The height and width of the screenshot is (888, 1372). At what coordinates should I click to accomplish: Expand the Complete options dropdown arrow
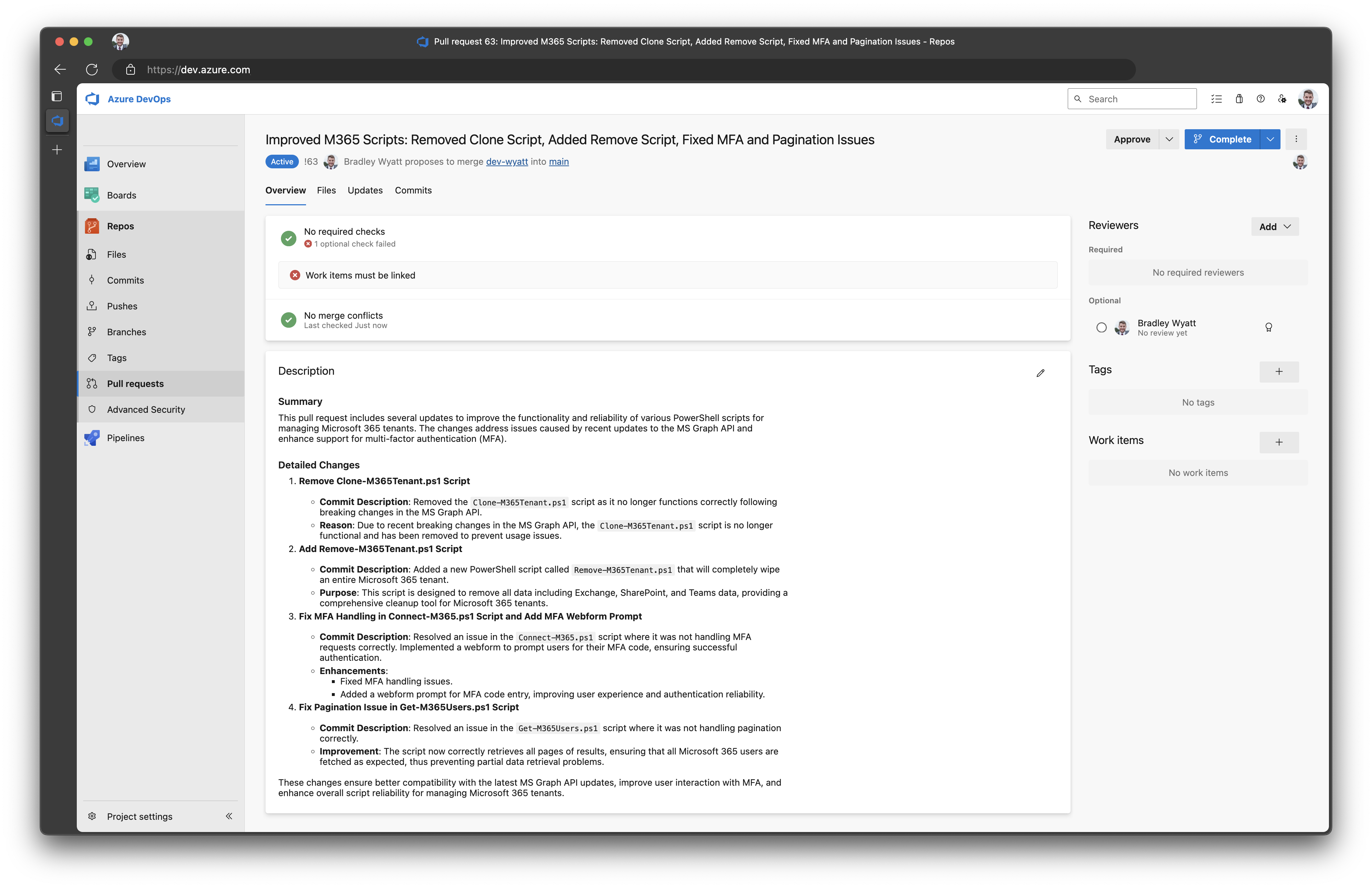(1270, 139)
